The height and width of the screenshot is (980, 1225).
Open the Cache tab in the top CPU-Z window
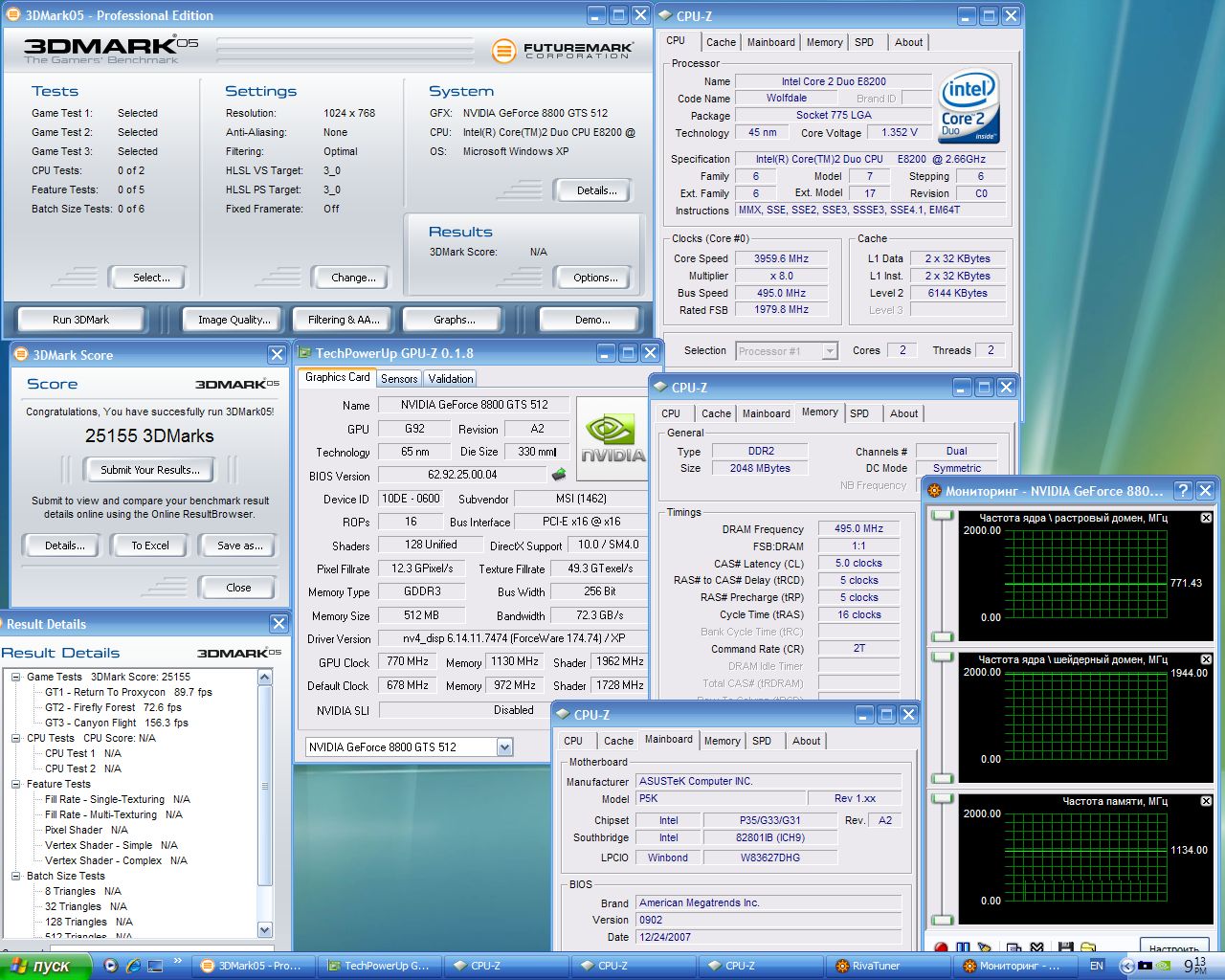coord(721,42)
